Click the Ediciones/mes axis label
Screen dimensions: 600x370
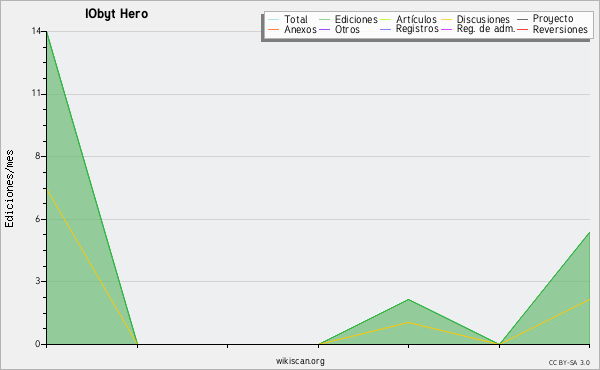click(x=9, y=189)
